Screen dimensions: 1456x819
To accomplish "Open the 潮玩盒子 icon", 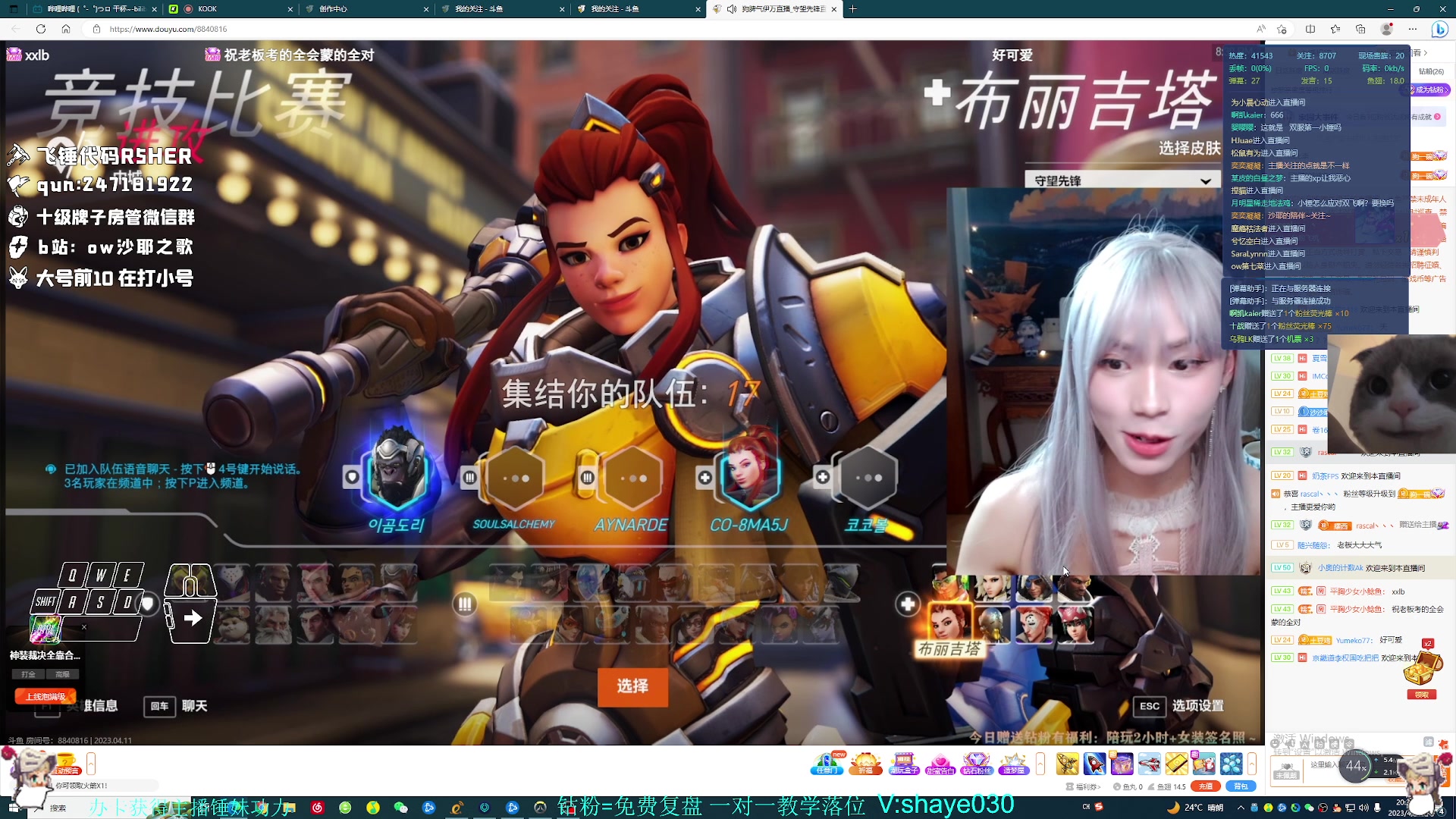I will [903, 763].
